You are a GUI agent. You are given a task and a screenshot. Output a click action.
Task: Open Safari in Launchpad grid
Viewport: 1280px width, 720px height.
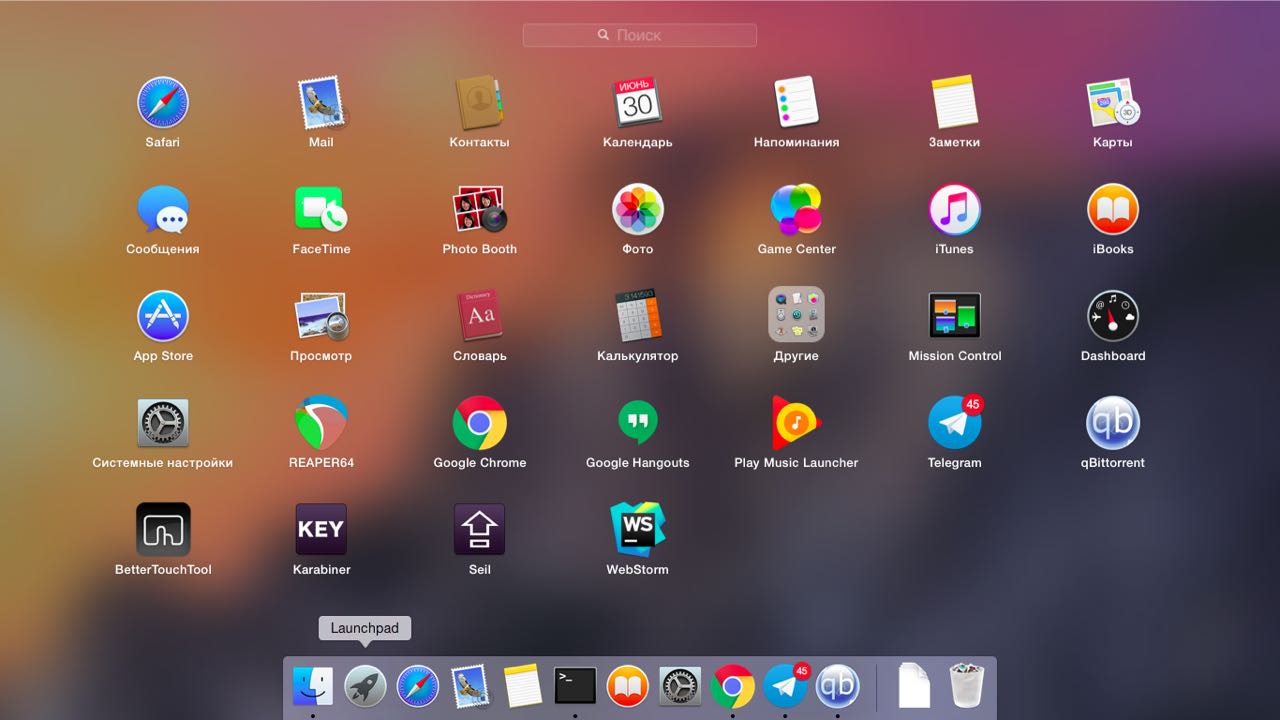tap(163, 103)
